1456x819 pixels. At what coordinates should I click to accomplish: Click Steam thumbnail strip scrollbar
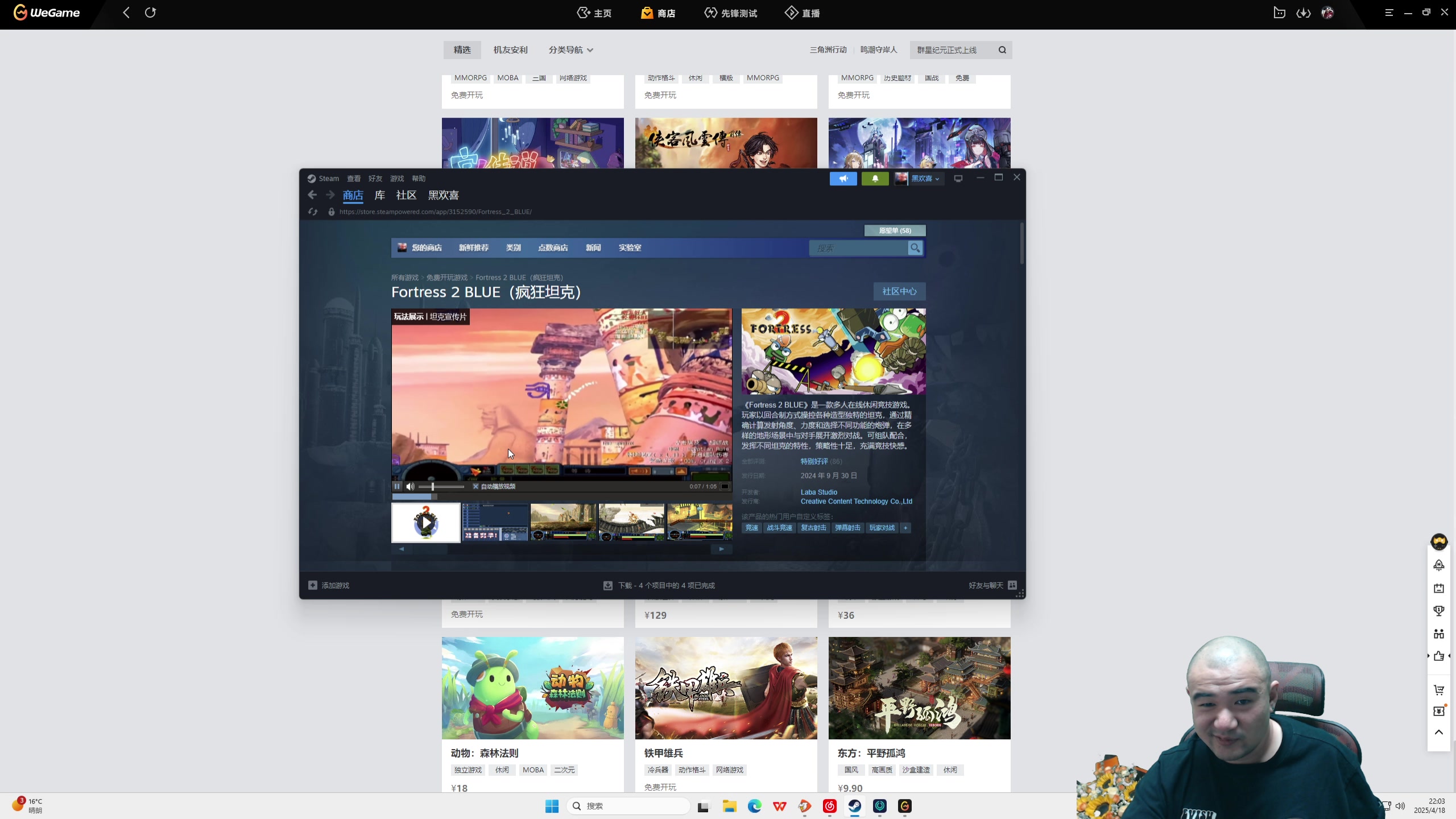pyautogui.click(x=561, y=549)
